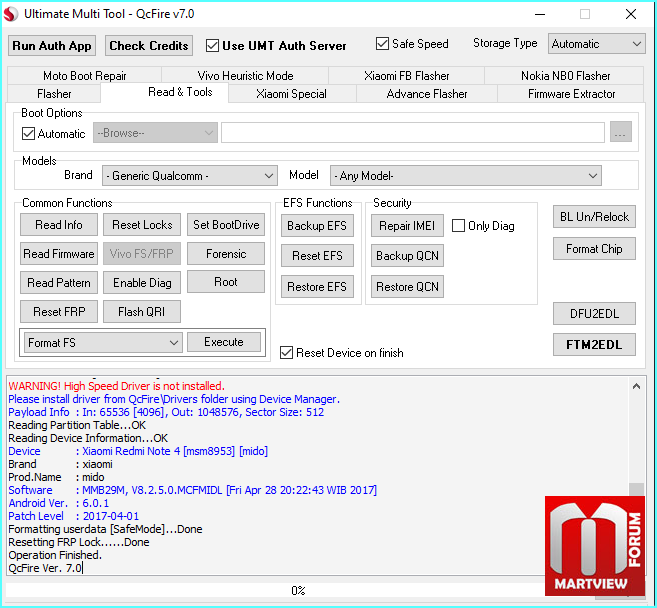Click the Resetting FRP Lock......Done line
The height and width of the screenshot is (608, 657).
pos(79,542)
